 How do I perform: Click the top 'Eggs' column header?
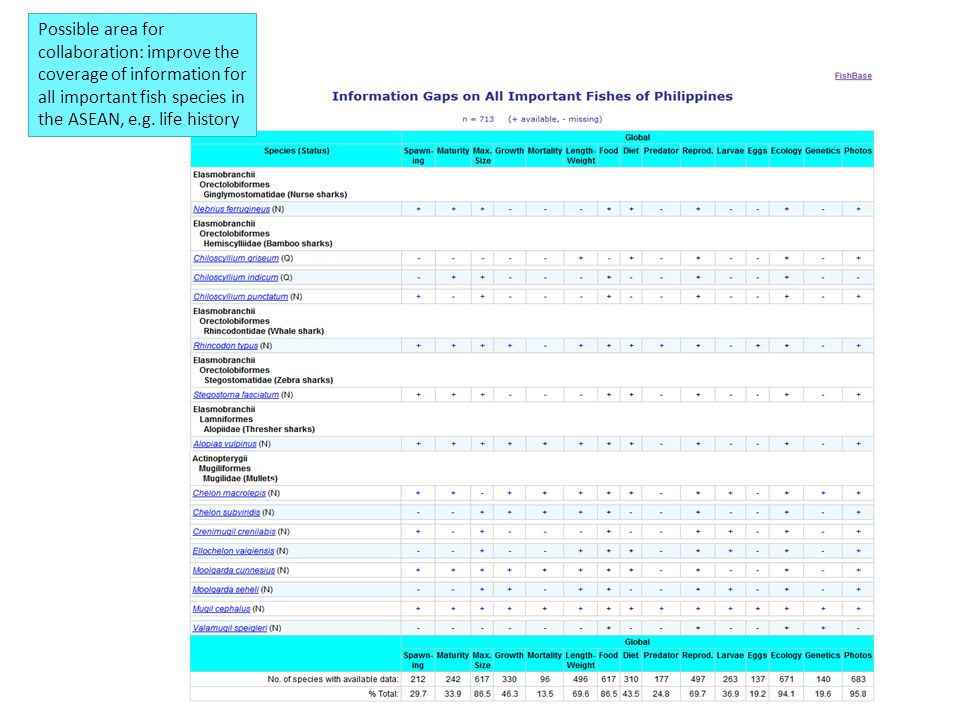click(x=757, y=151)
